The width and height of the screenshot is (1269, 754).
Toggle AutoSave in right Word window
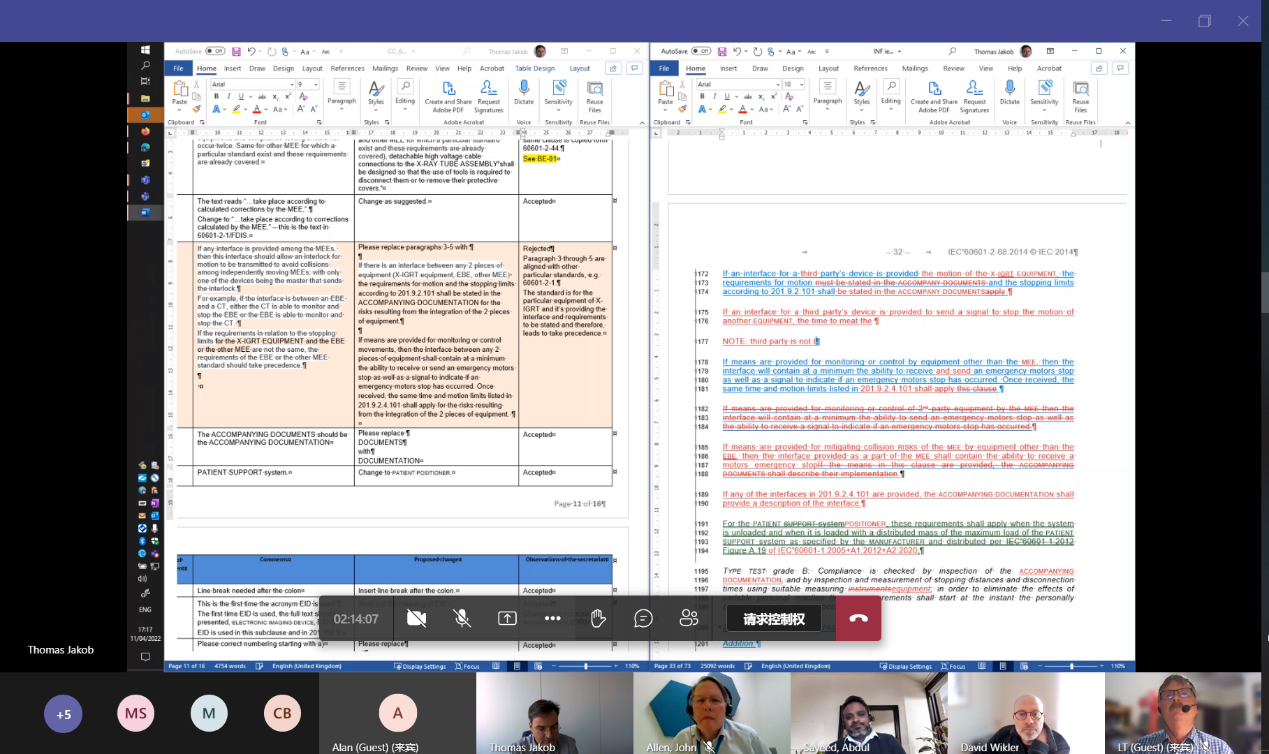tap(701, 51)
